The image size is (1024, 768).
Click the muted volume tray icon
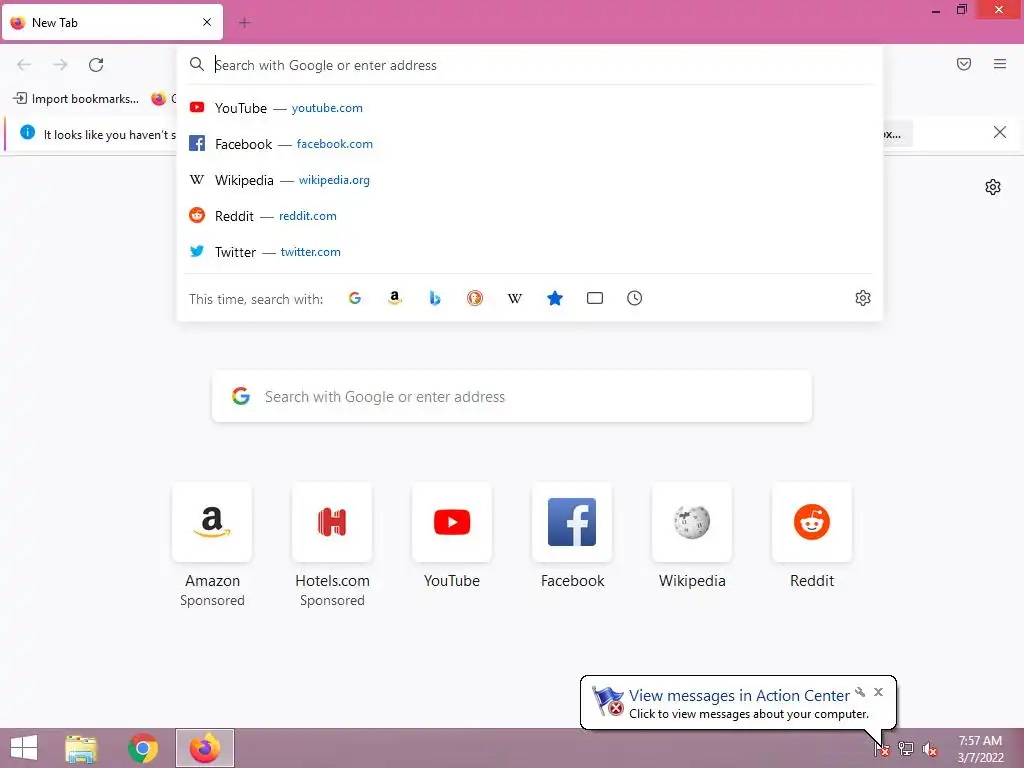click(x=930, y=749)
